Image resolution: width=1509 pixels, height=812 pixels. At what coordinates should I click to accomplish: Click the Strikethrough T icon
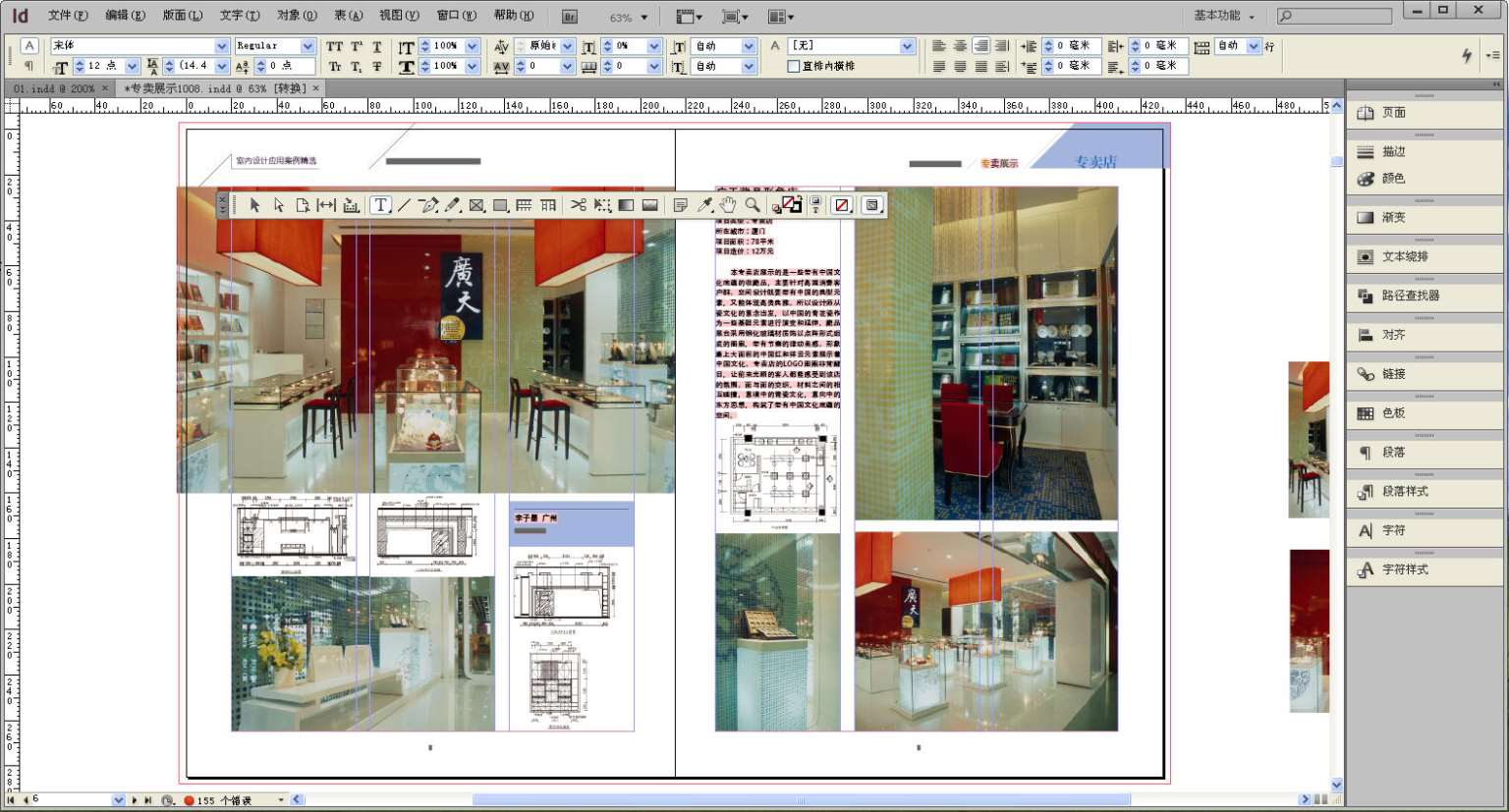coord(377,67)
